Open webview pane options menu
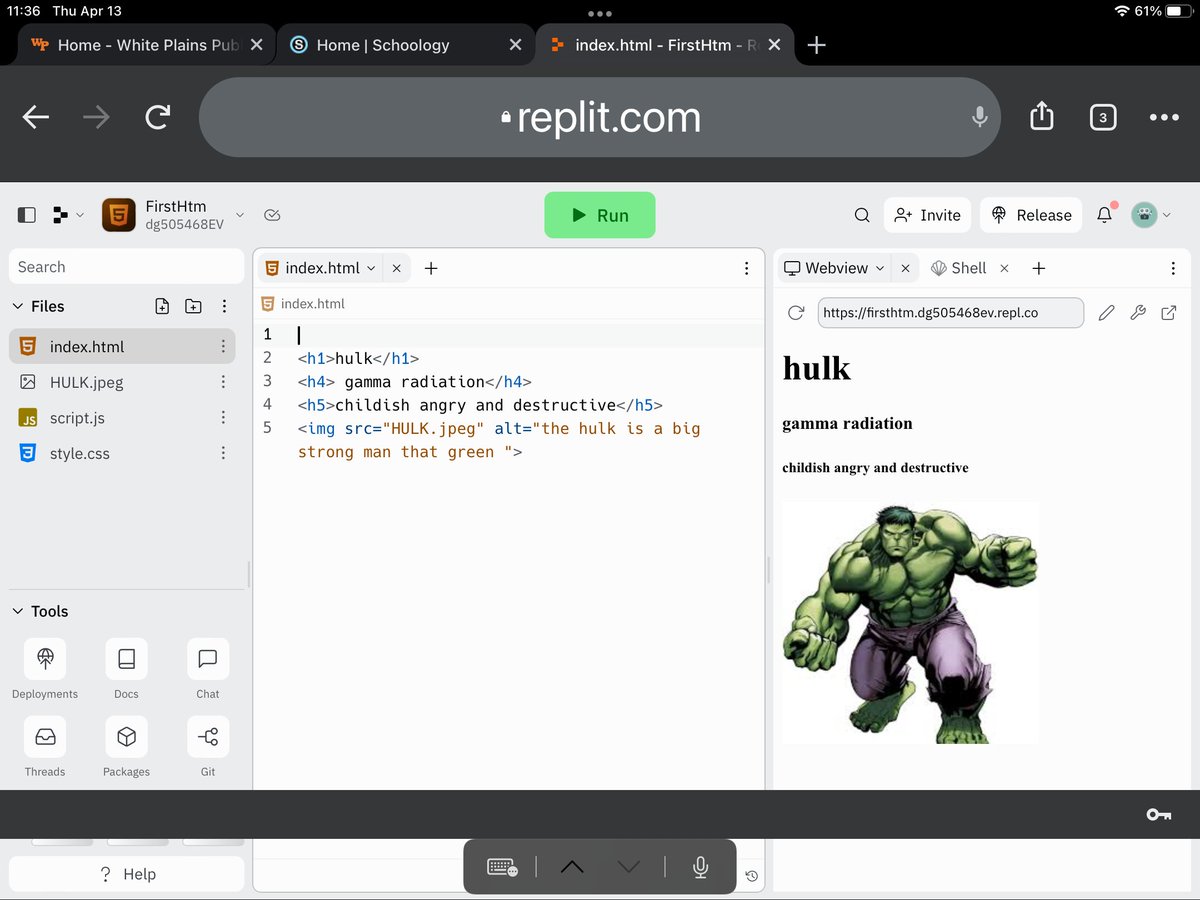 click(x=1173, y=268)
